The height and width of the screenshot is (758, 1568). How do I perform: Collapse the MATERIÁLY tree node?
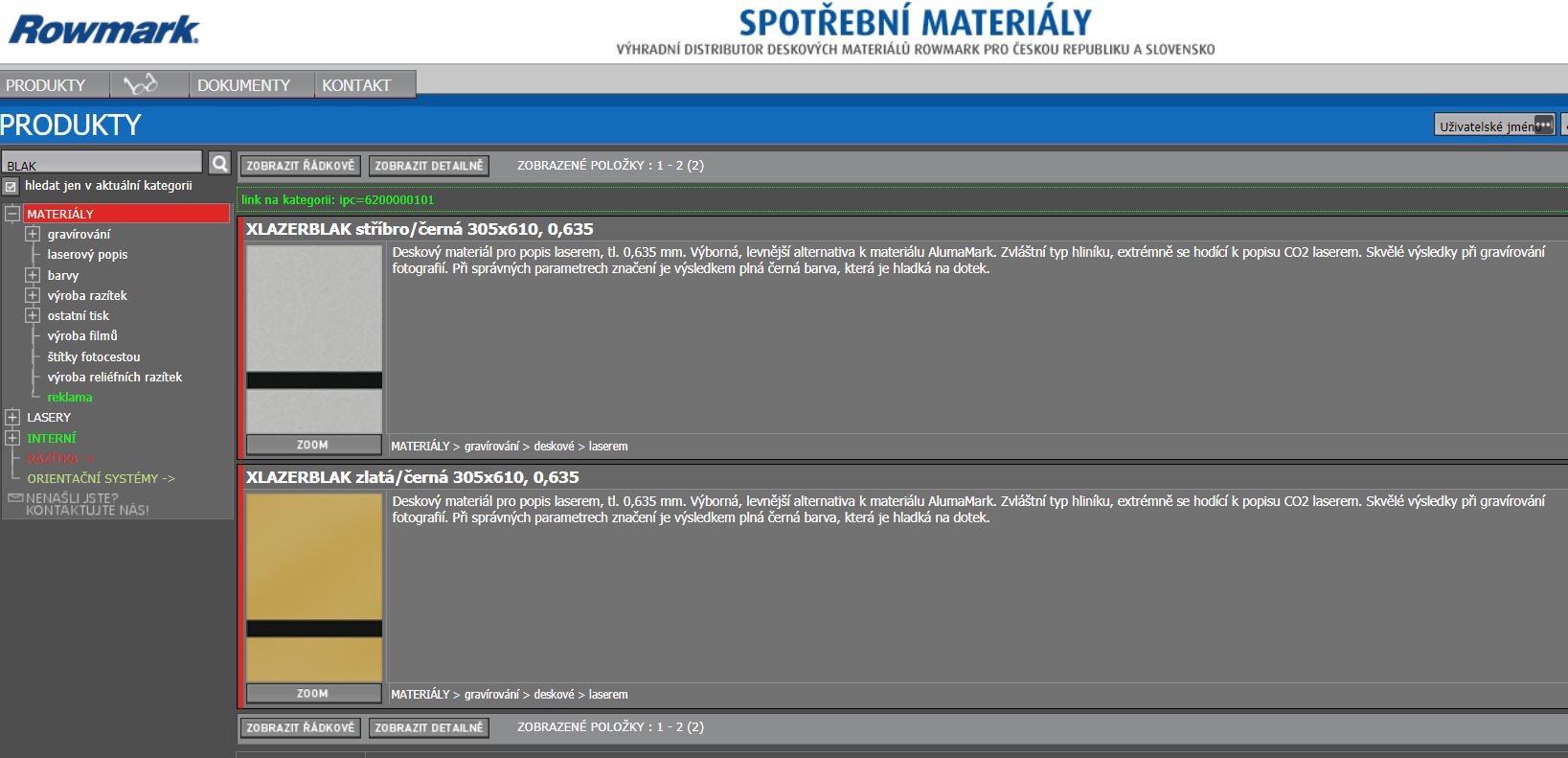[12, 214]
